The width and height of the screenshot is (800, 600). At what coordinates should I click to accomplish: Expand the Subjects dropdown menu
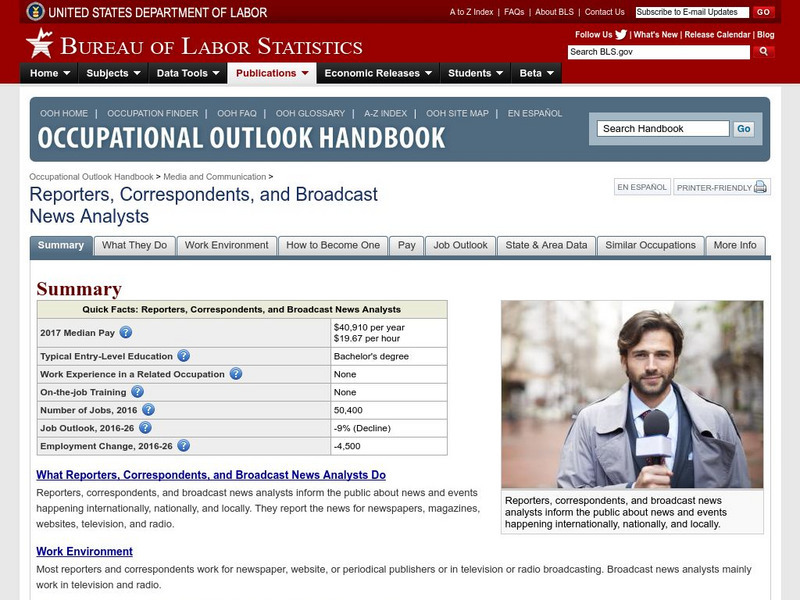[x=114, y=73]
